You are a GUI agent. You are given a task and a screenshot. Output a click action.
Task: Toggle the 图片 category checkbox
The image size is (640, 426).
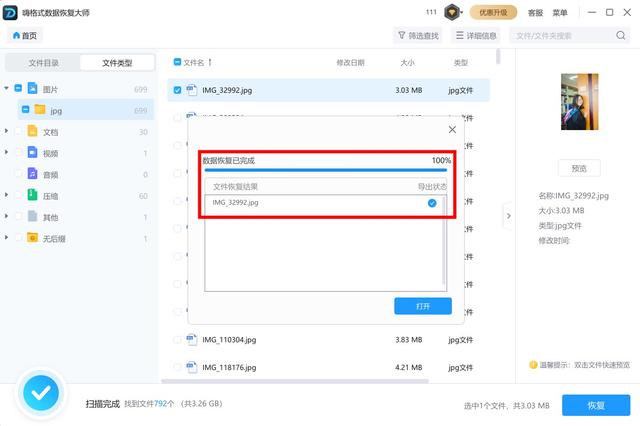18,88
